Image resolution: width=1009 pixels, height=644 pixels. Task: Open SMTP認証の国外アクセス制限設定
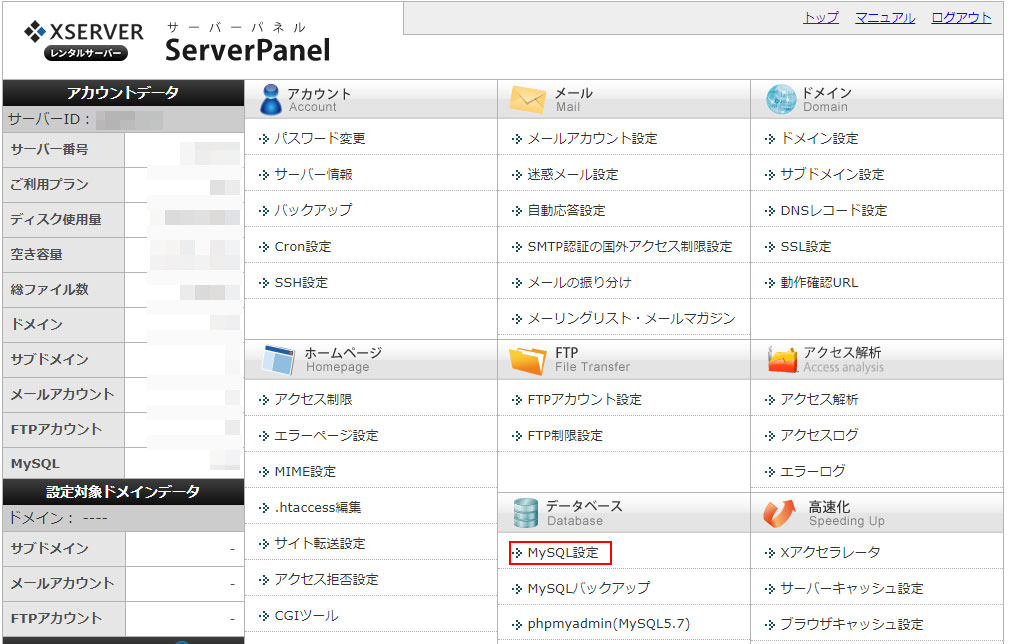tap(630, 246)
